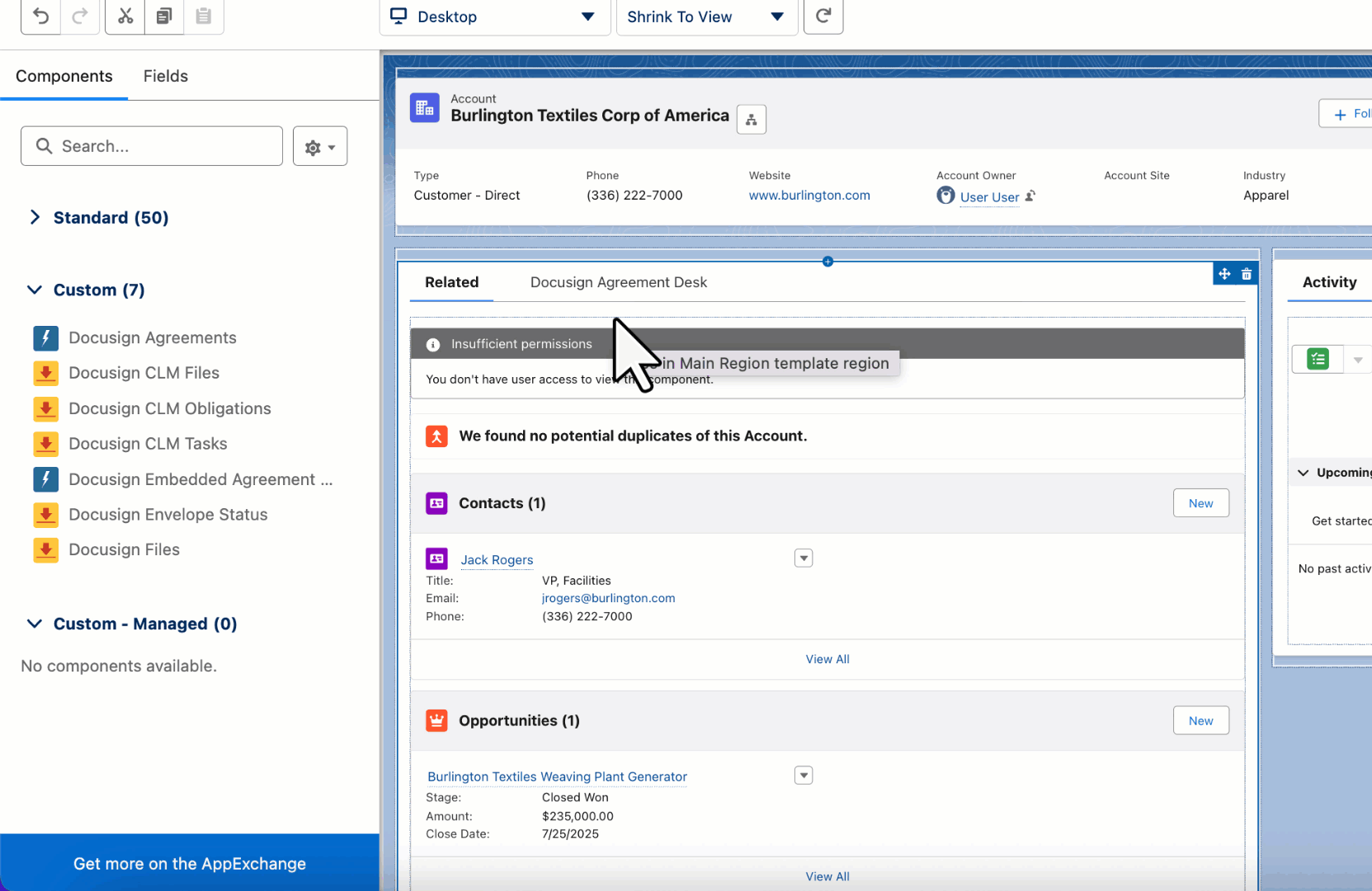This screenshot has height=891, width=1372.
Task: Select the Docusign Agreements component icon
Action: 45,338
